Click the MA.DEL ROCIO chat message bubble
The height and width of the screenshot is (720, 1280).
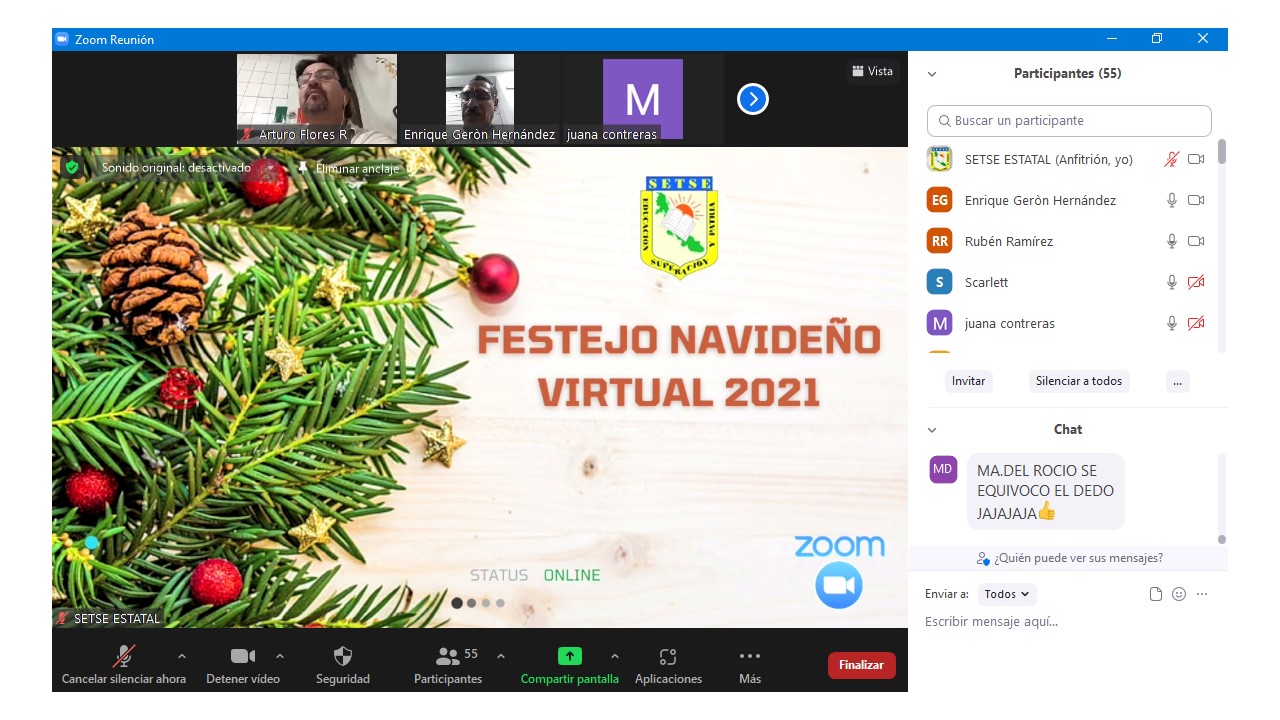(x=1045, y=491)
